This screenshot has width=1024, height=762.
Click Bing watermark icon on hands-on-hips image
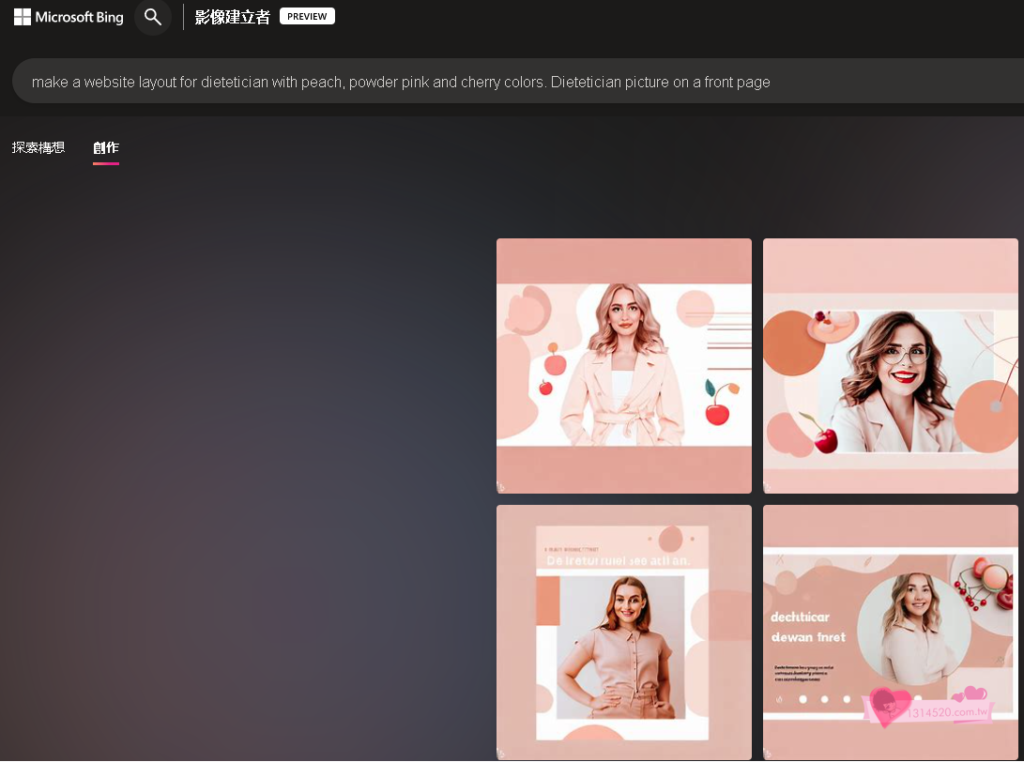pyautogui.click(x=502, y=753)
